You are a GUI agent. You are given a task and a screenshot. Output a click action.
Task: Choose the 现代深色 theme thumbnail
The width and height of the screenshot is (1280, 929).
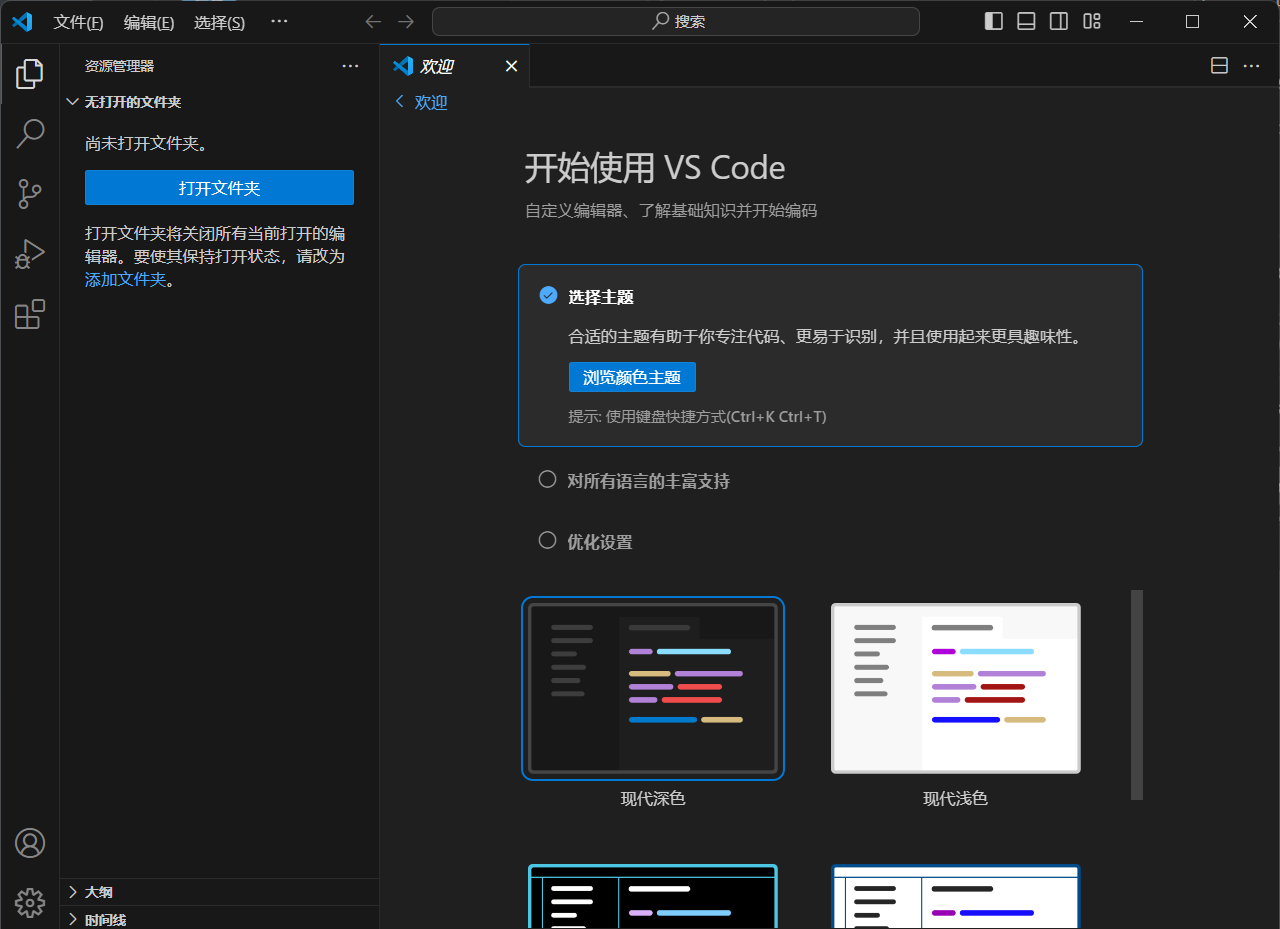(653, 688)
